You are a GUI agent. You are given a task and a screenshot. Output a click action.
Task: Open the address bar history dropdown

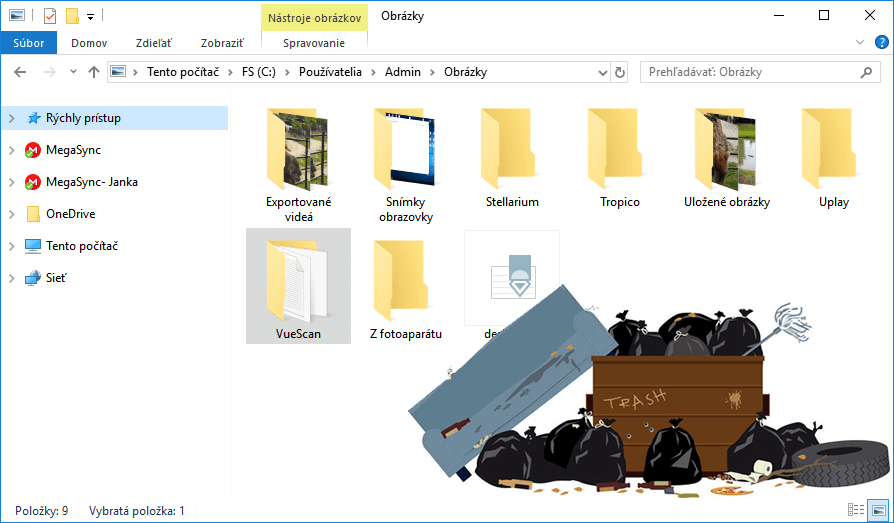coord(602,72)
